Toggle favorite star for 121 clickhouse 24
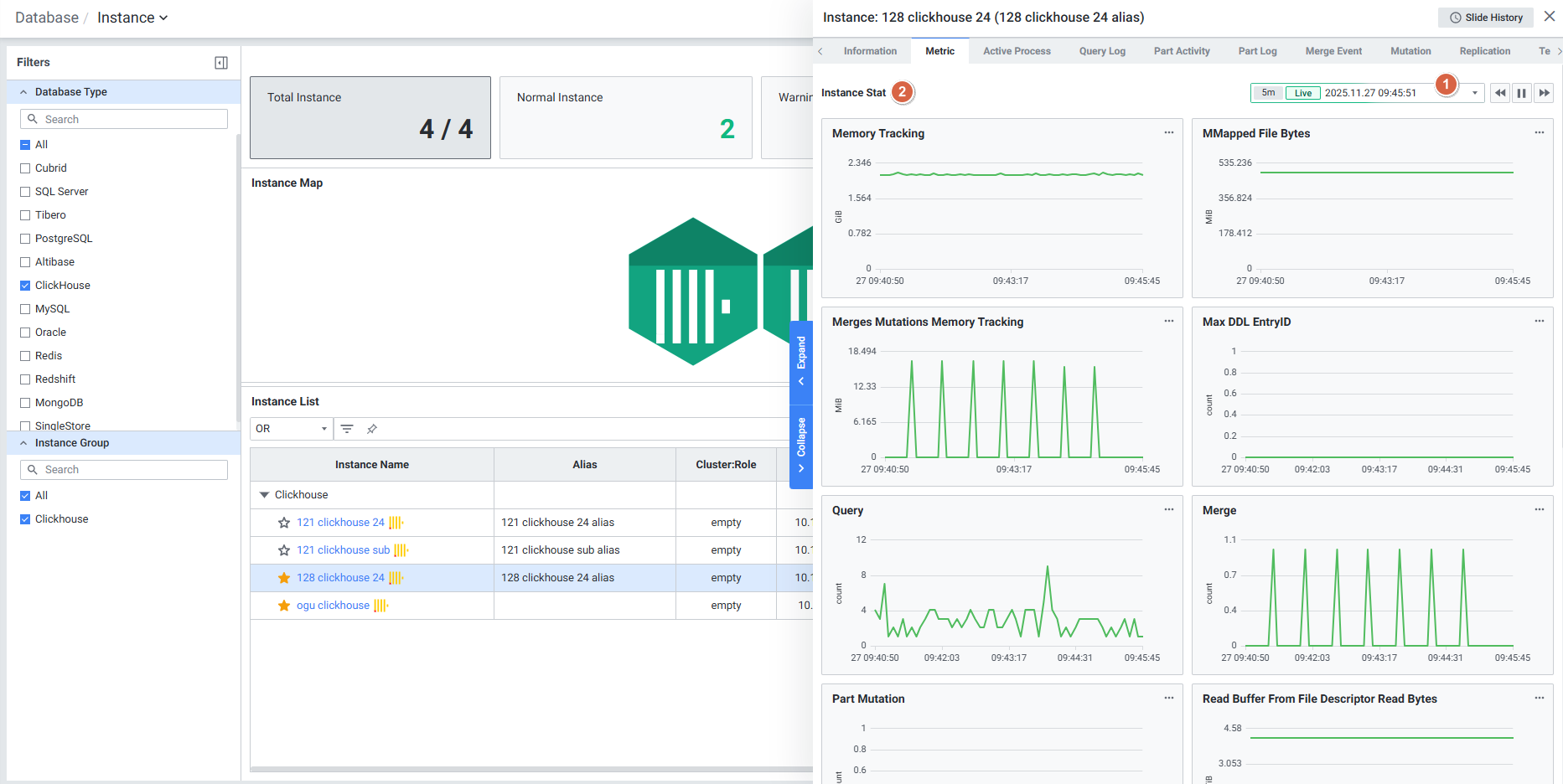Screen dimensions: 1563x784 point(284,523)
